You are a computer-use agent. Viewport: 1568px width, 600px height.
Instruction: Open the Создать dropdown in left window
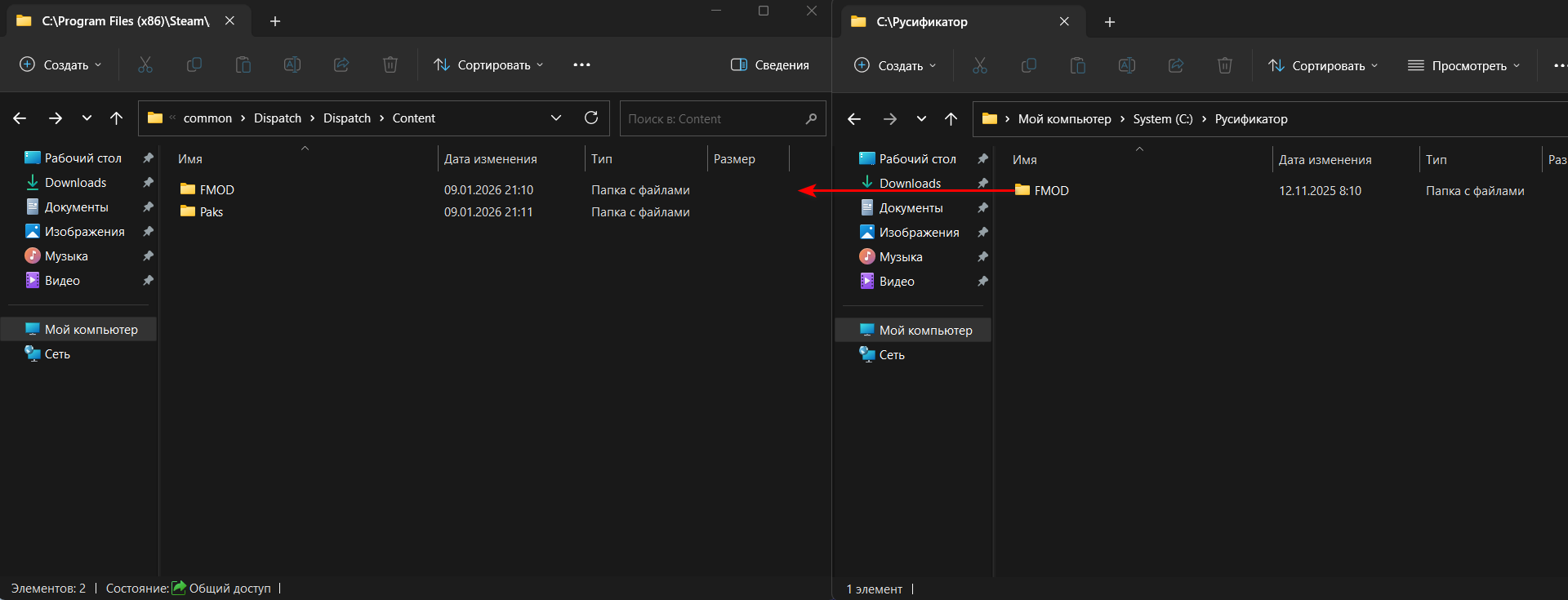61,64
